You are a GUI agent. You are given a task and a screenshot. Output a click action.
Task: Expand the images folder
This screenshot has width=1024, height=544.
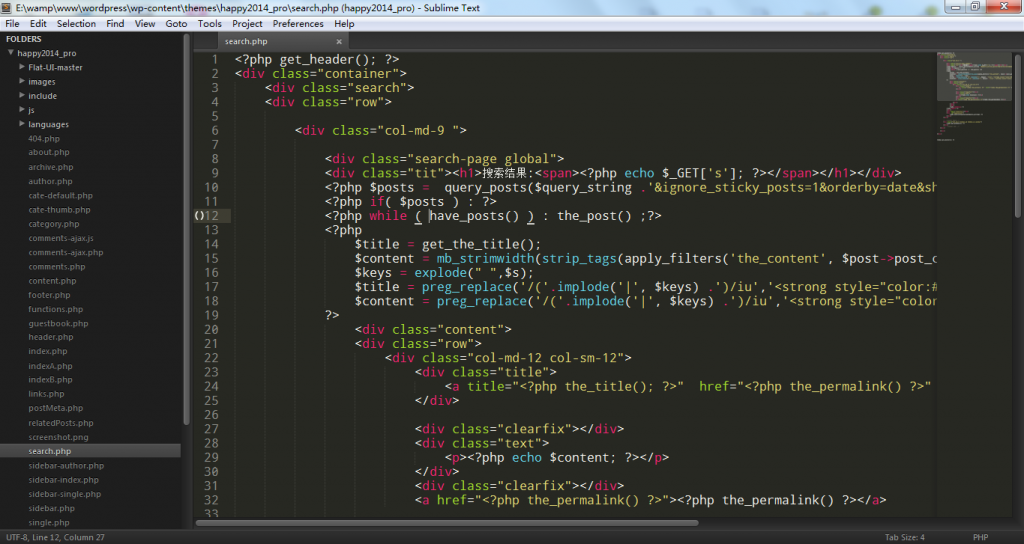(x=22, y=81)
